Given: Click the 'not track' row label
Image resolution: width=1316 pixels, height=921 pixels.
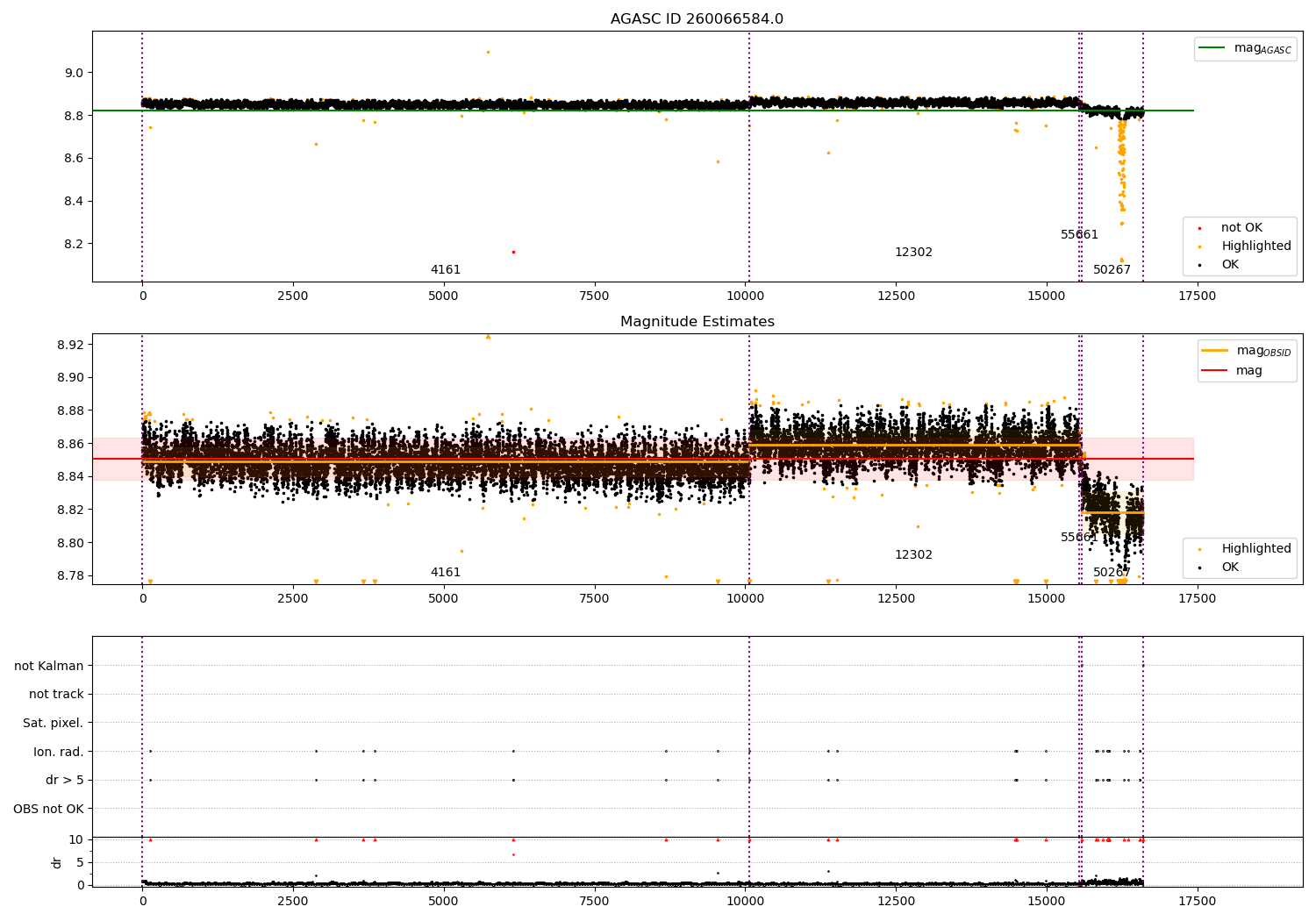Looking at the screenshot, I should 56,695.
